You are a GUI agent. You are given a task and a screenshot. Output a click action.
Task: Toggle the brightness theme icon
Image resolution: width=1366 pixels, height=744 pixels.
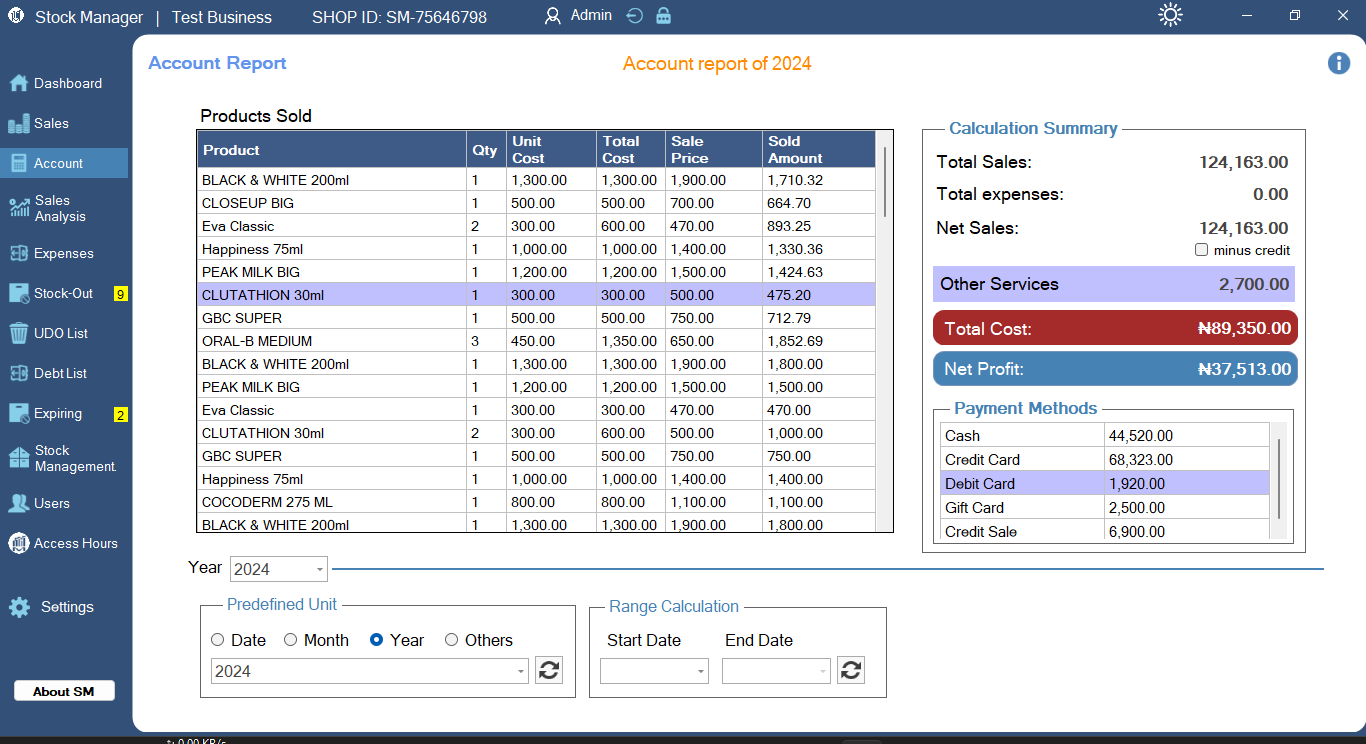(x=1169, y=15)
